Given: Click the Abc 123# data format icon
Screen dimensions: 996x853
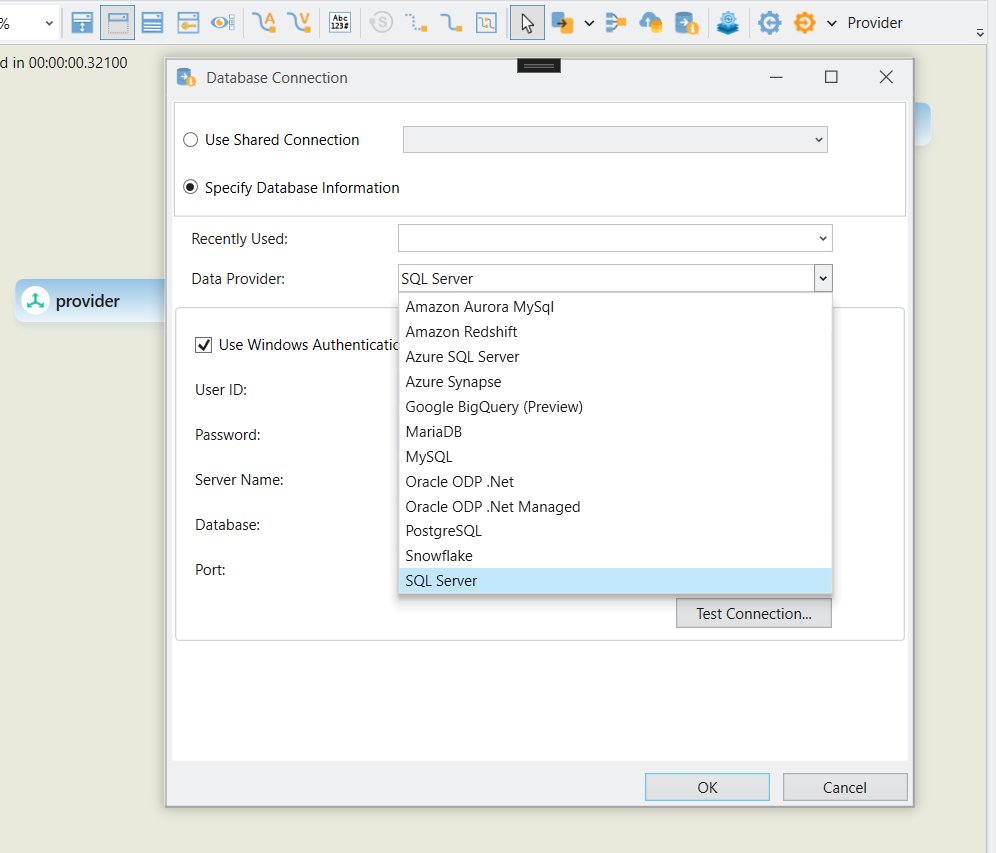Looking at the screenshot, I should tap(340, 23).
